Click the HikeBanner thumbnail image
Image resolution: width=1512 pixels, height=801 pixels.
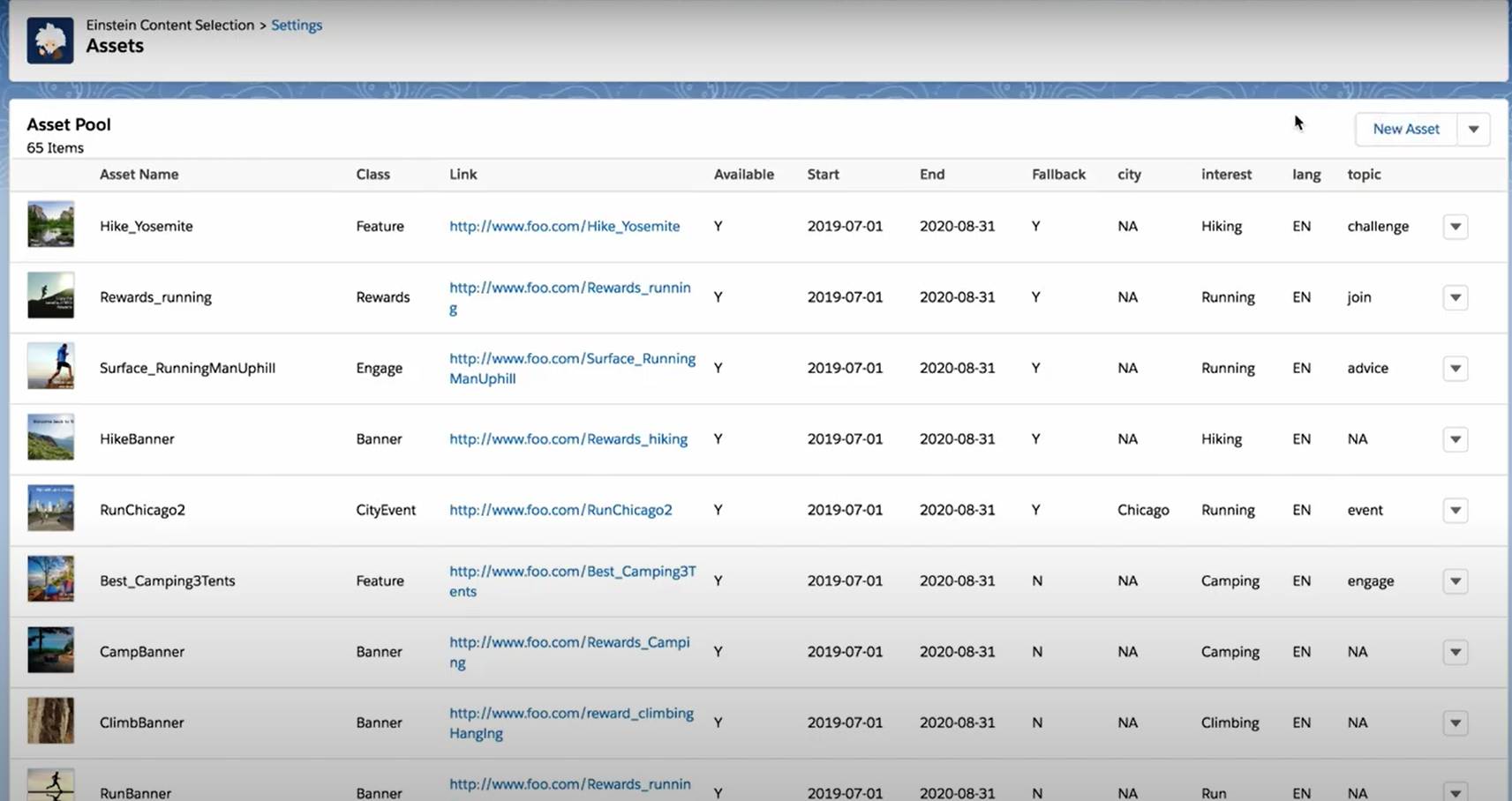[50, 438]
